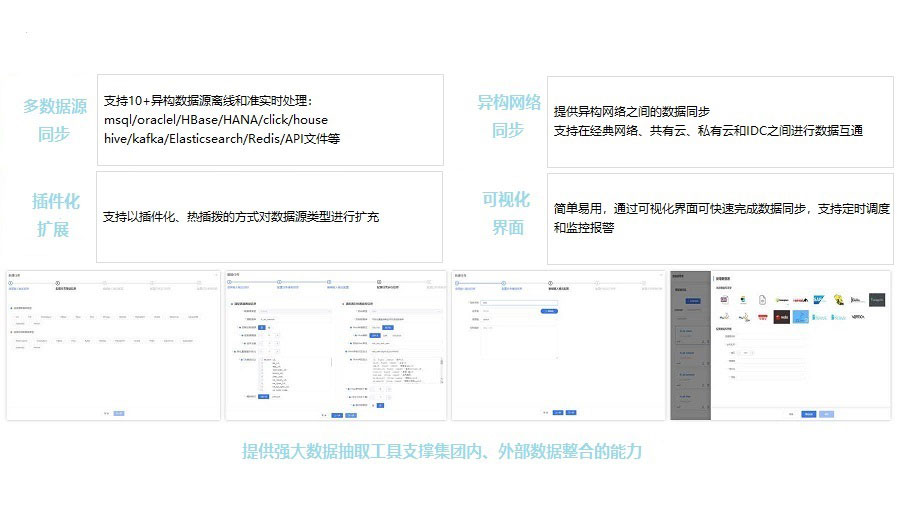The width and height of the screenshot is (897, 512).
Task: Click the scrollbar of the field mapping list
Action: [442, 371]
